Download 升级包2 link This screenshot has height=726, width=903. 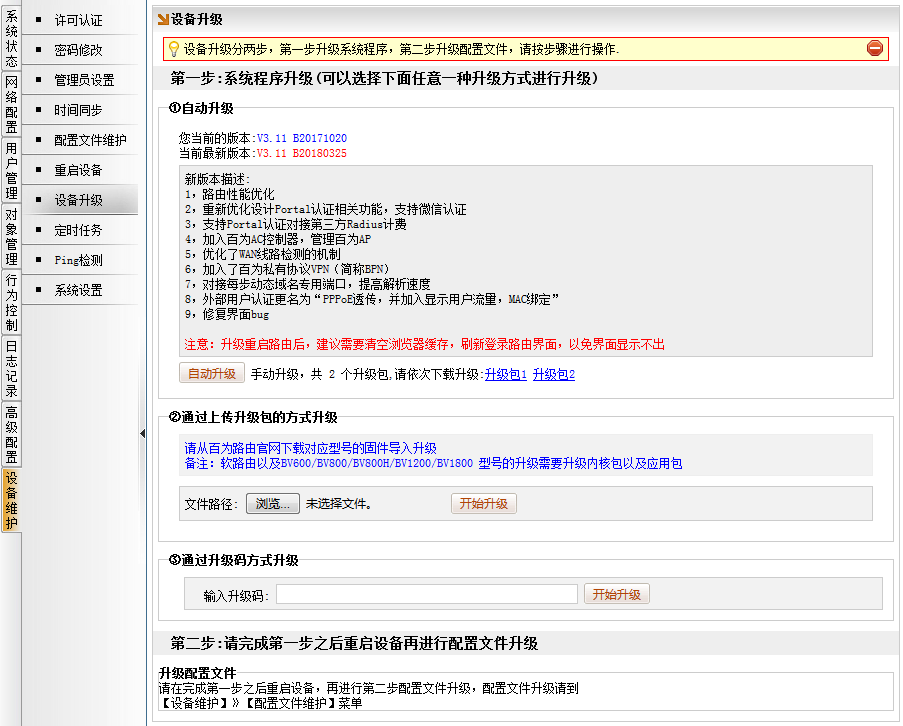tap(553, 375)
